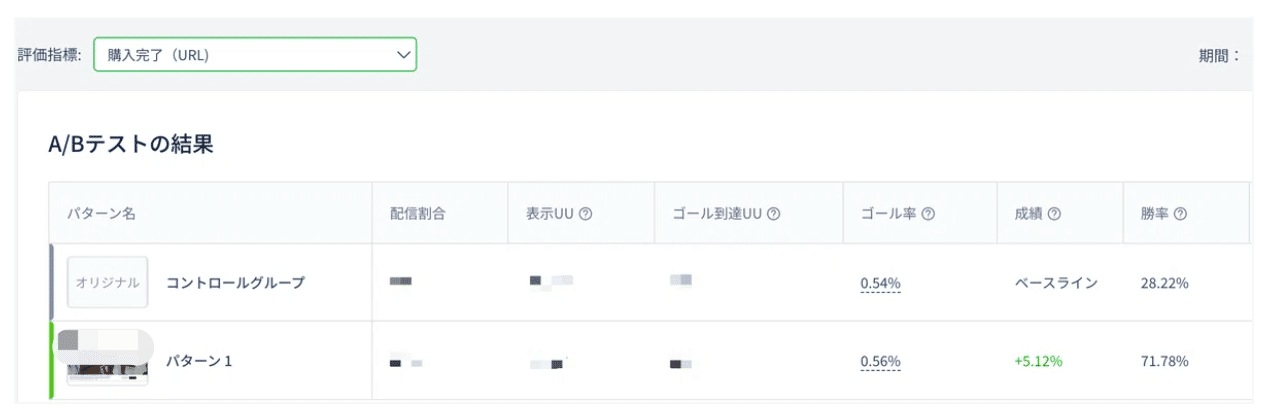Click the オリジナル thumbnail
The image size is (1272, 414).
coord(108,283)
